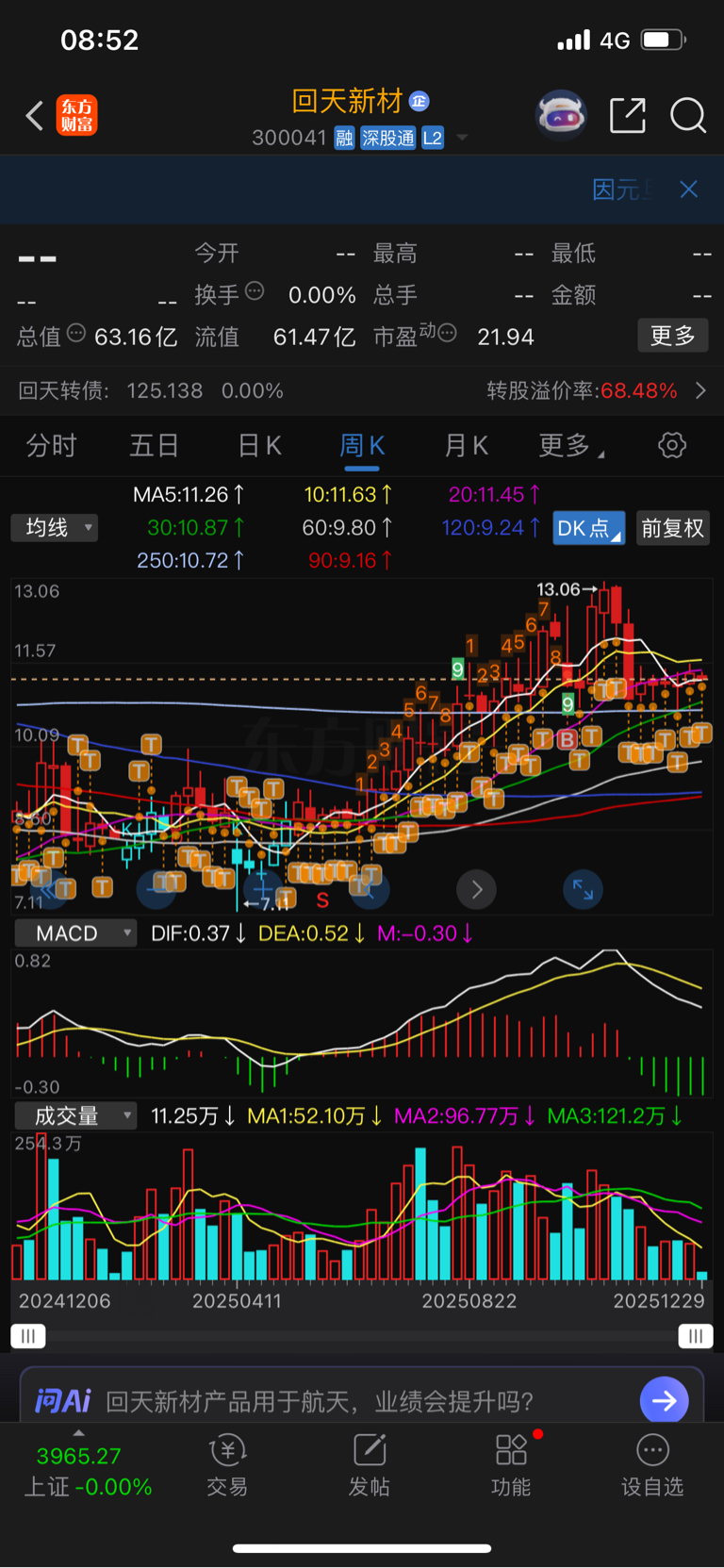Open the 发帖 post tab
Image resolution: width=724 pixels, height=1568 pixels.
(x=370, y=1466)
